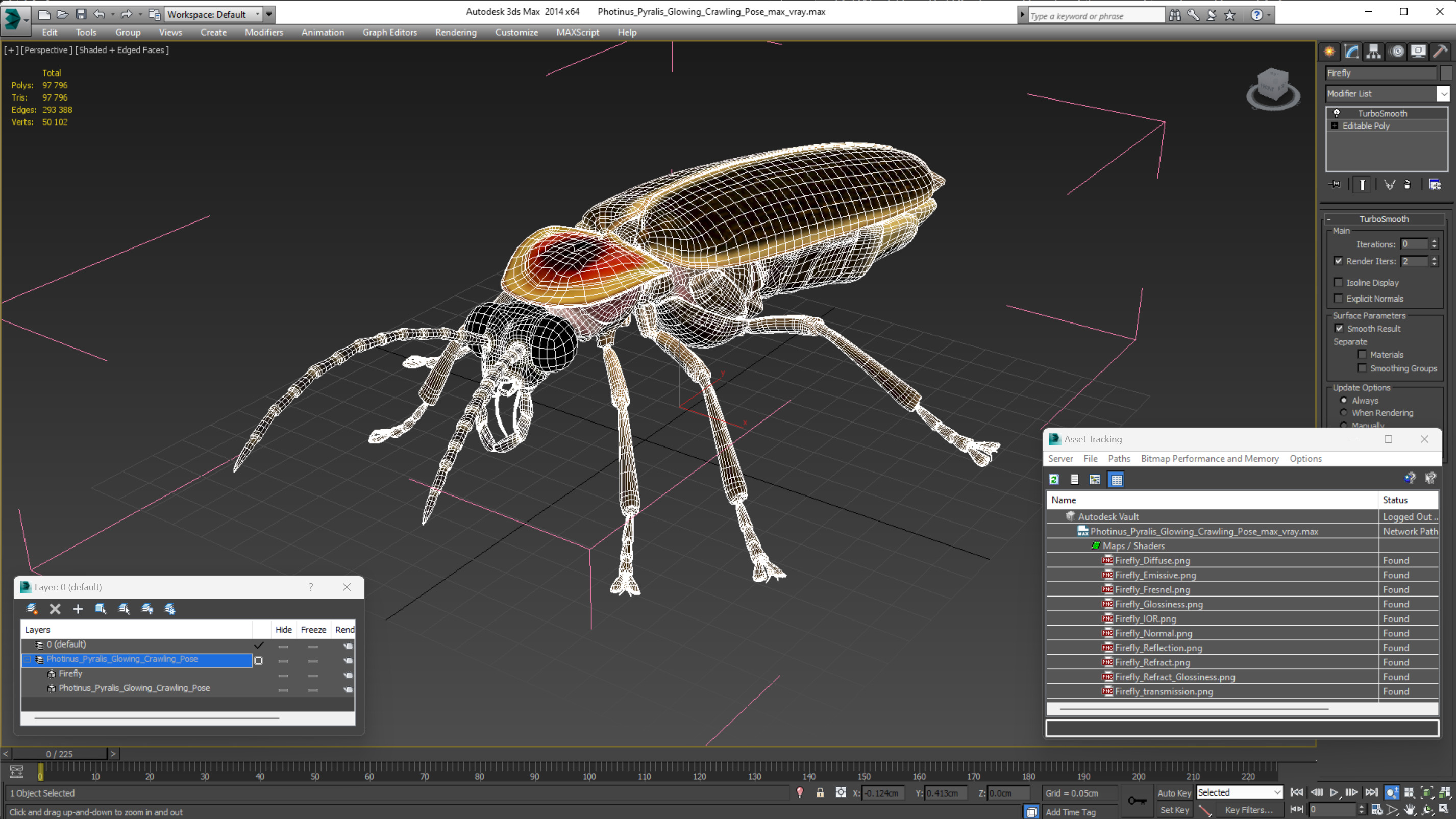The image size is (1456, 819).
Task: Collapse TurboSmooth rollout header
Action: coord(1384,219)
